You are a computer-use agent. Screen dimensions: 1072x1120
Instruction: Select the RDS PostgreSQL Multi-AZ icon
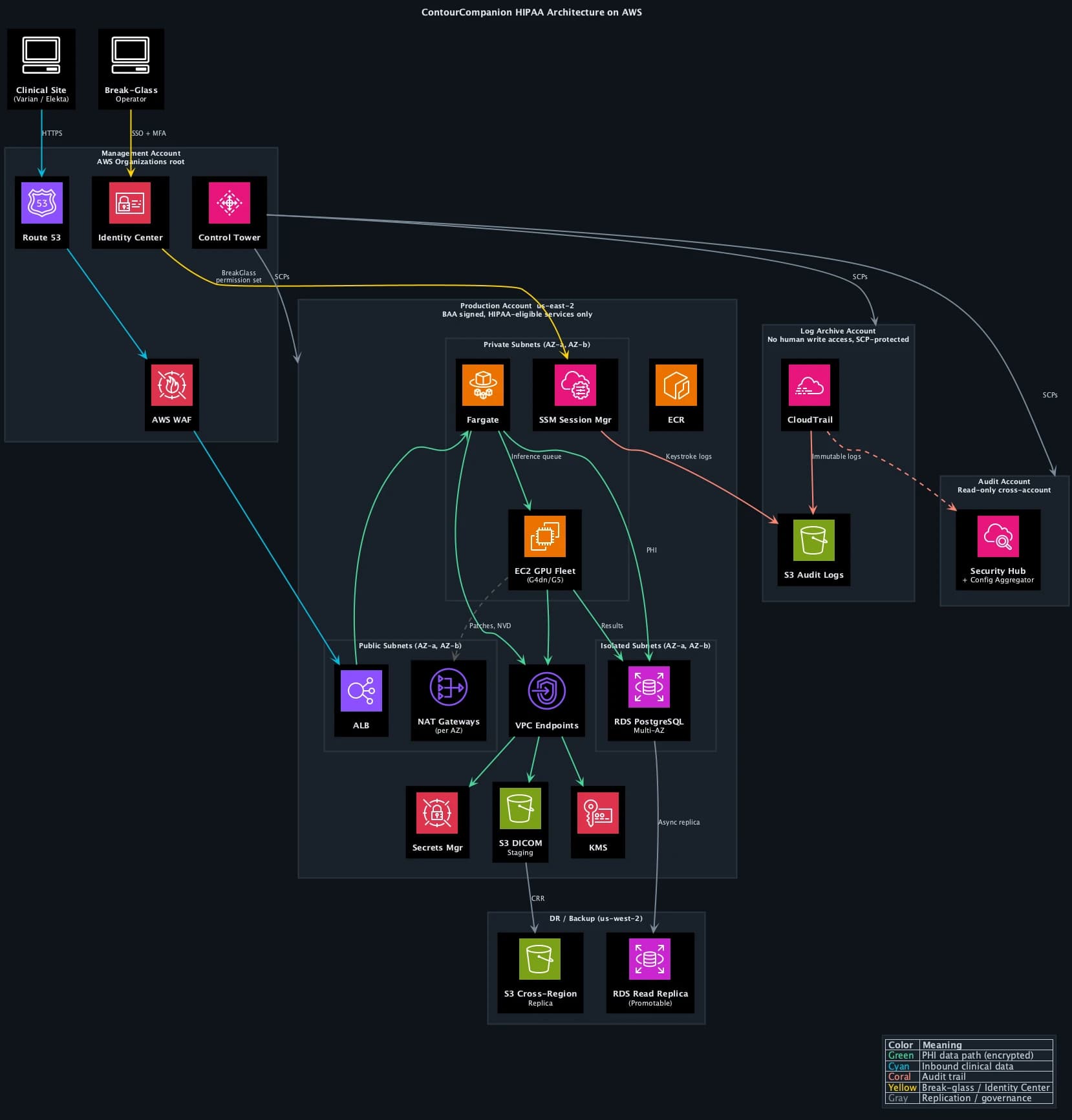(x=649, y=687)
